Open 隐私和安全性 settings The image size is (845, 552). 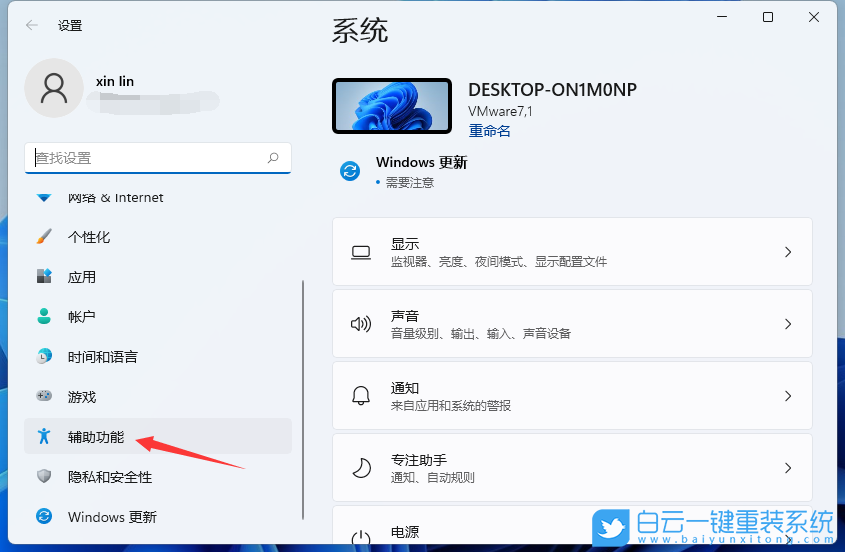158,477
